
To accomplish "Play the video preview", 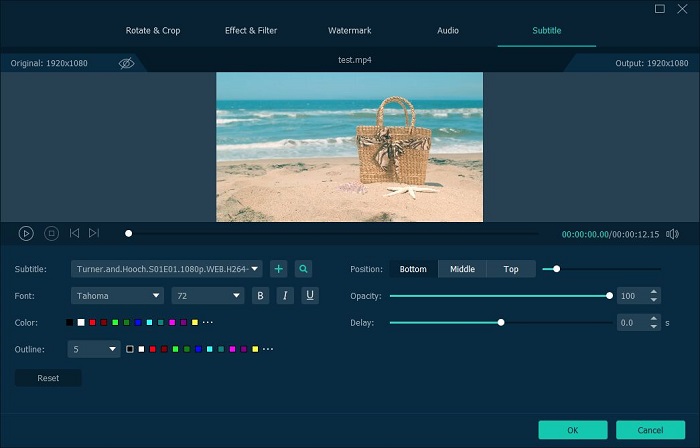I will 26,233.
